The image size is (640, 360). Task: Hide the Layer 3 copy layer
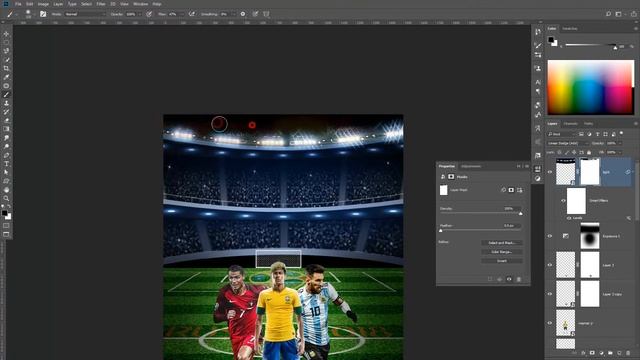coord(550,294)
